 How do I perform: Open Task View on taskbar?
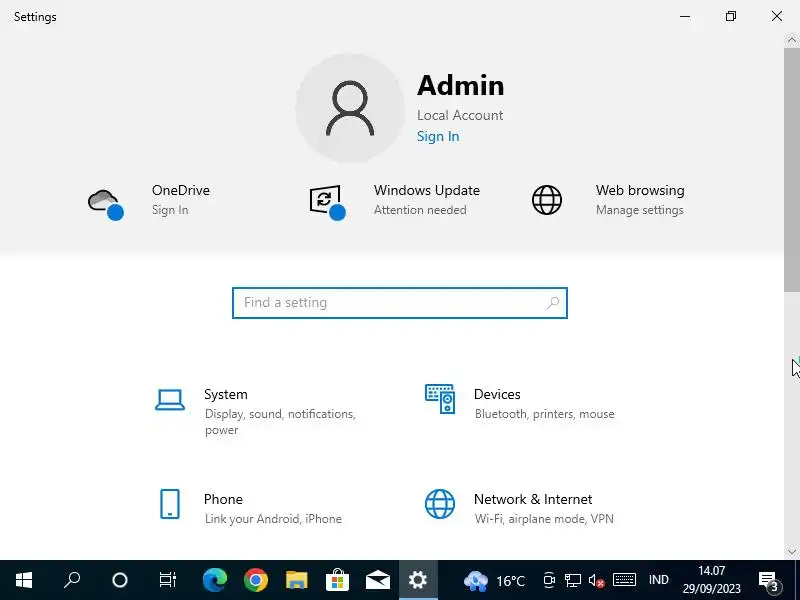tap(167, 580)
